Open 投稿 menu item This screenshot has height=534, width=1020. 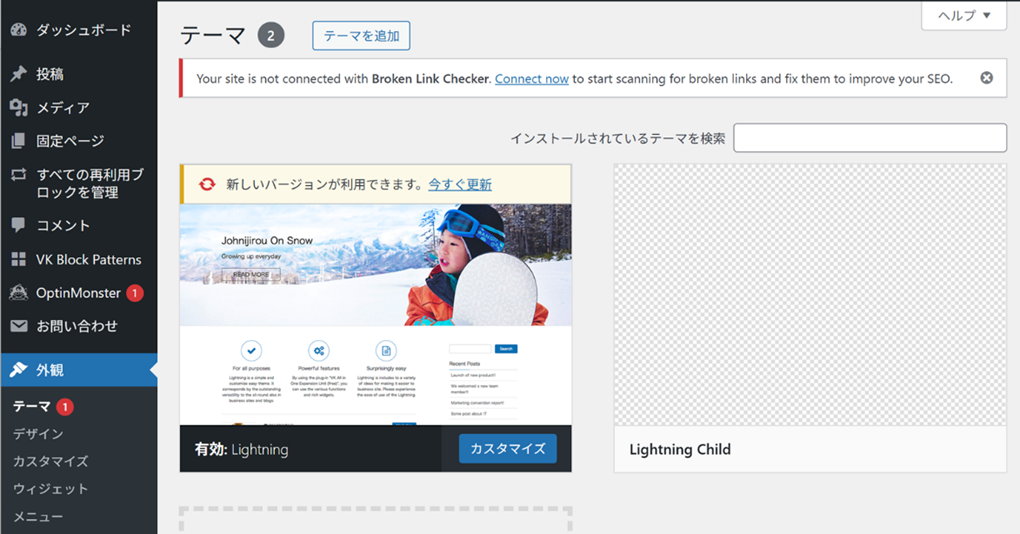[79, 73]
